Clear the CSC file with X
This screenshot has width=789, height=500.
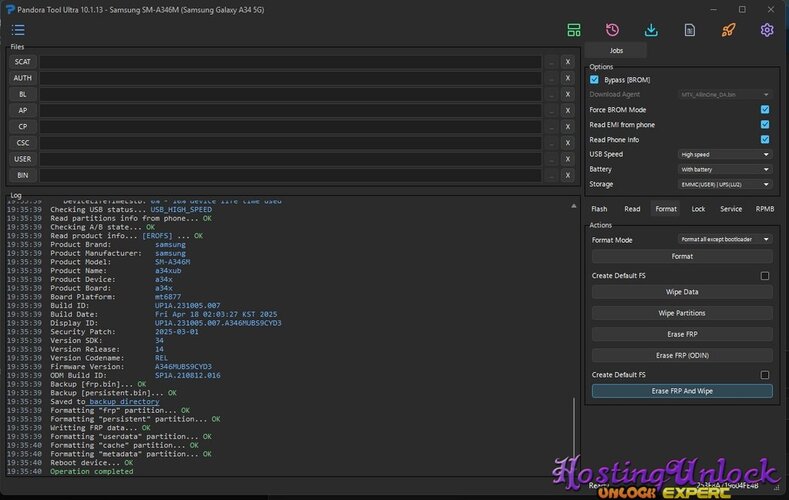click(x=568, y=143)
